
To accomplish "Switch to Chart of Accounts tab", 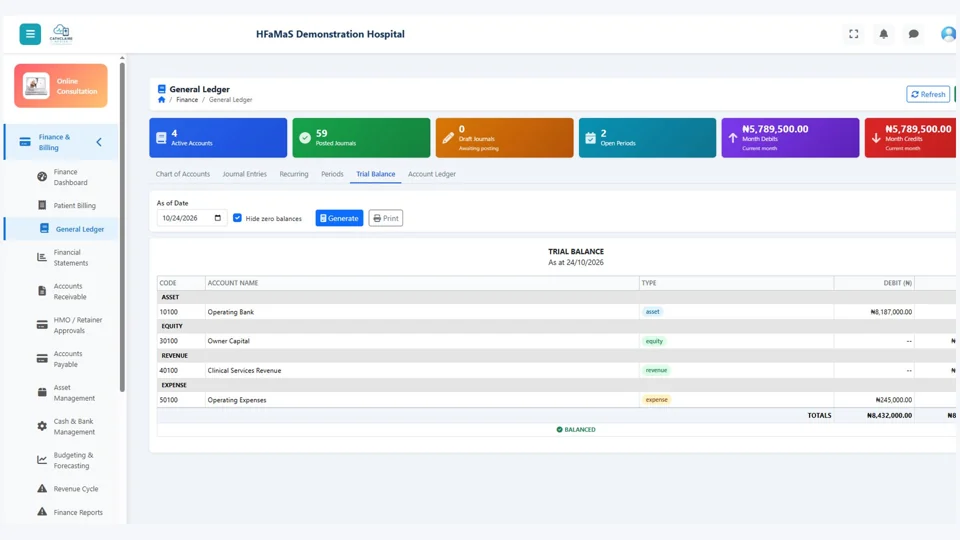I will tap(182, 174).
